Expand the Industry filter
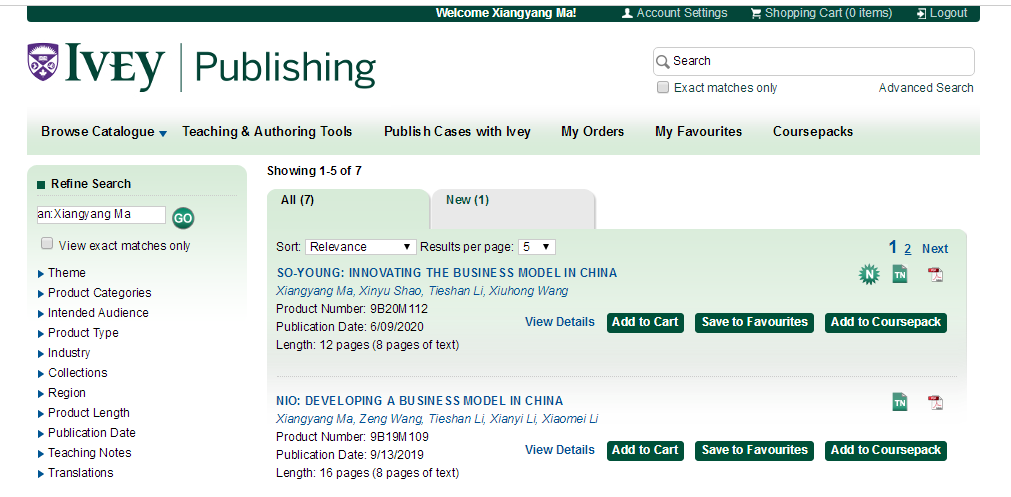Image resolution: width=1011 pixels, height=497 pixels. 69,353
